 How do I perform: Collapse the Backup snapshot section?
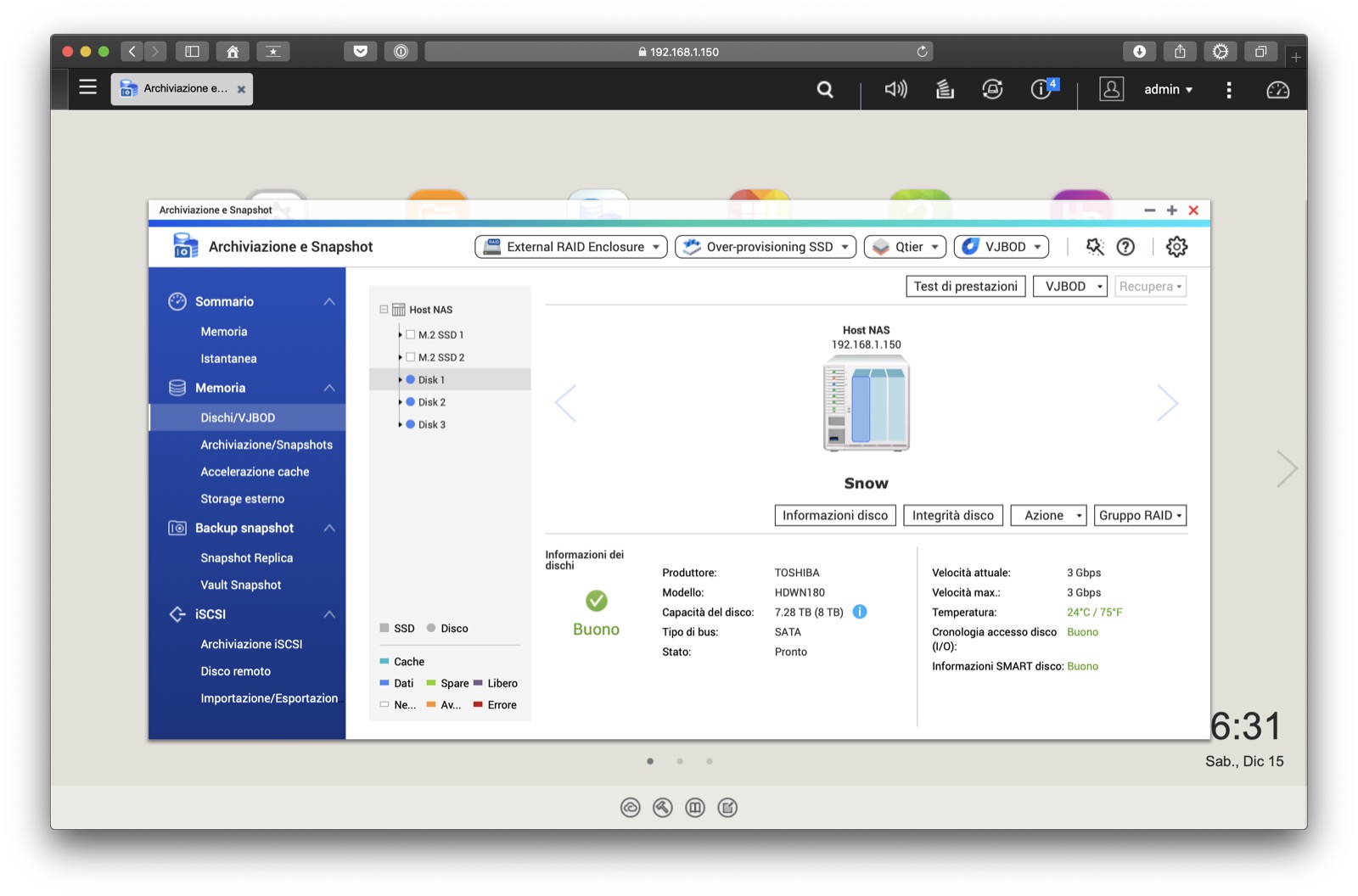(329, 529)
